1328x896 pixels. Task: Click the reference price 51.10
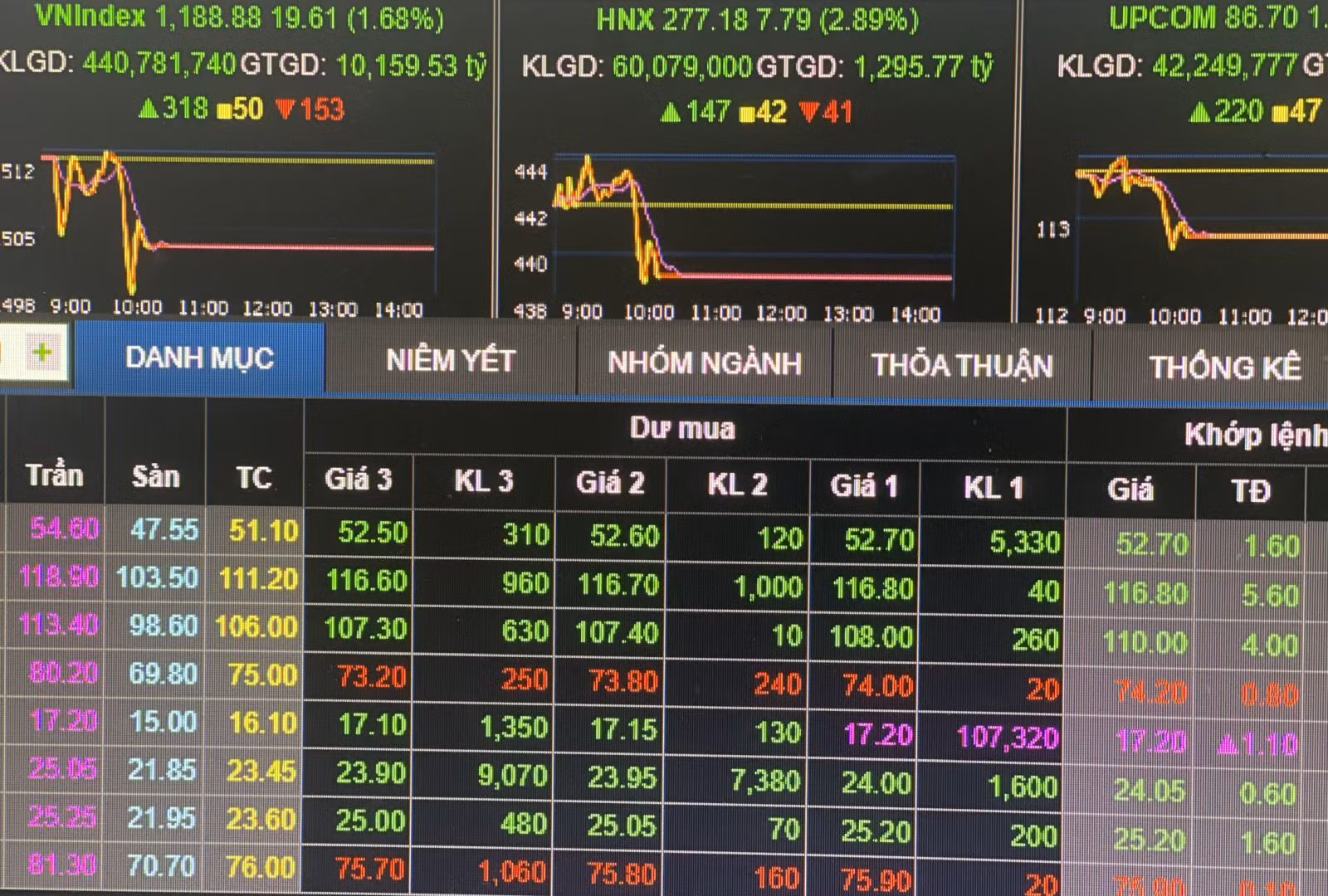tap(263, 530)
